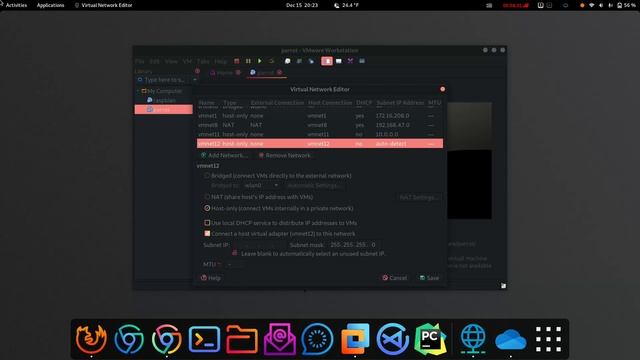Click the pause icon in VMware toolbar
Image resolution: width=640 pixels, height=360 pixels.
(248, 61)
